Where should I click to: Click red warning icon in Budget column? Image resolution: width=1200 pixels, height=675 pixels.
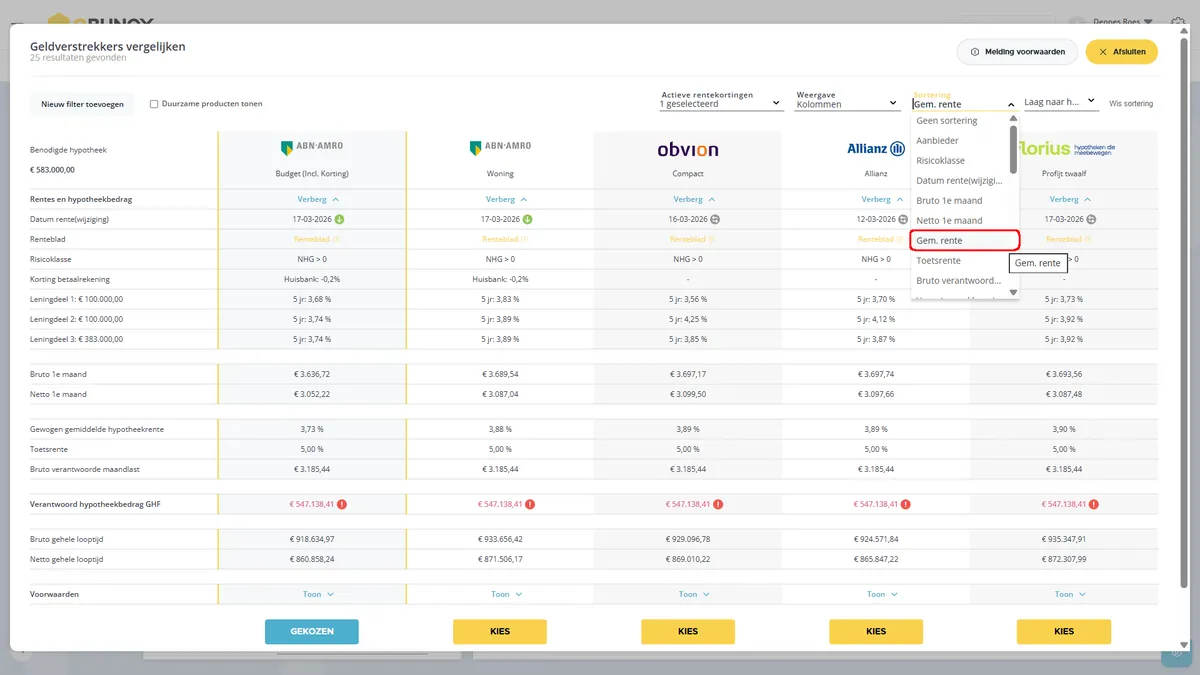pos(342,504)
